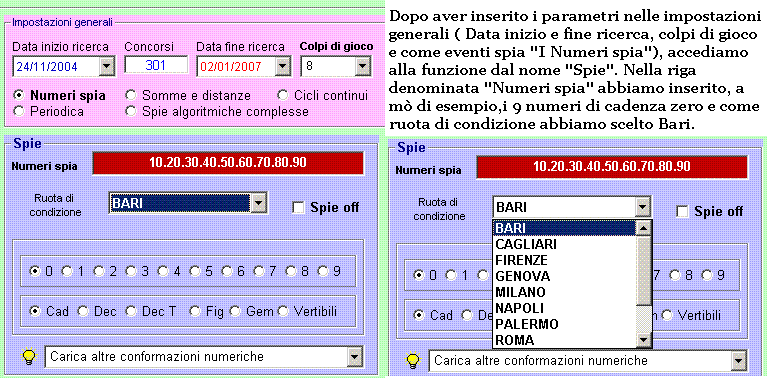This screenshot has height=378, width=774.
Task: Expand Carica altre conformazioni dropdown left panel
Action: [x=354, y=356]
